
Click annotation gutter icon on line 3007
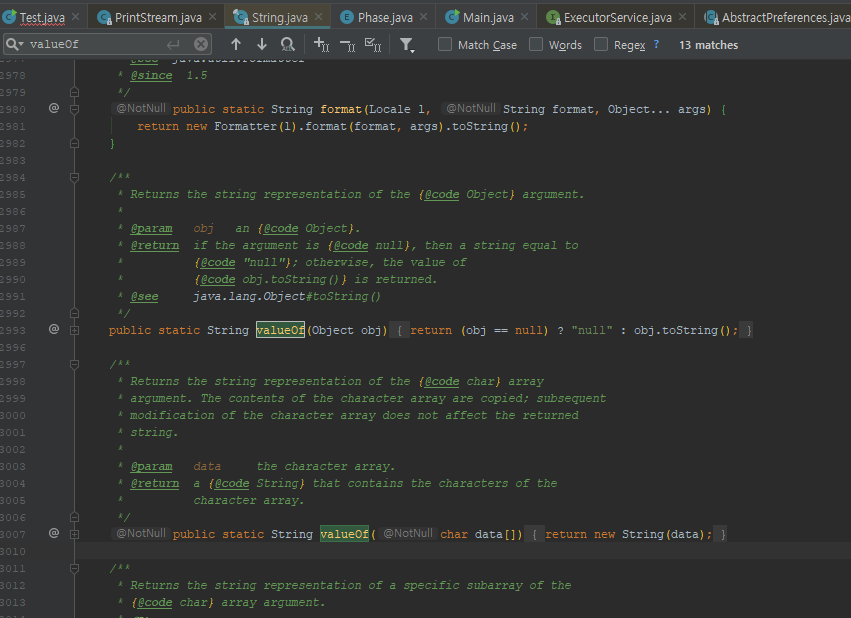pyautogui.click(x=54, y=533)
